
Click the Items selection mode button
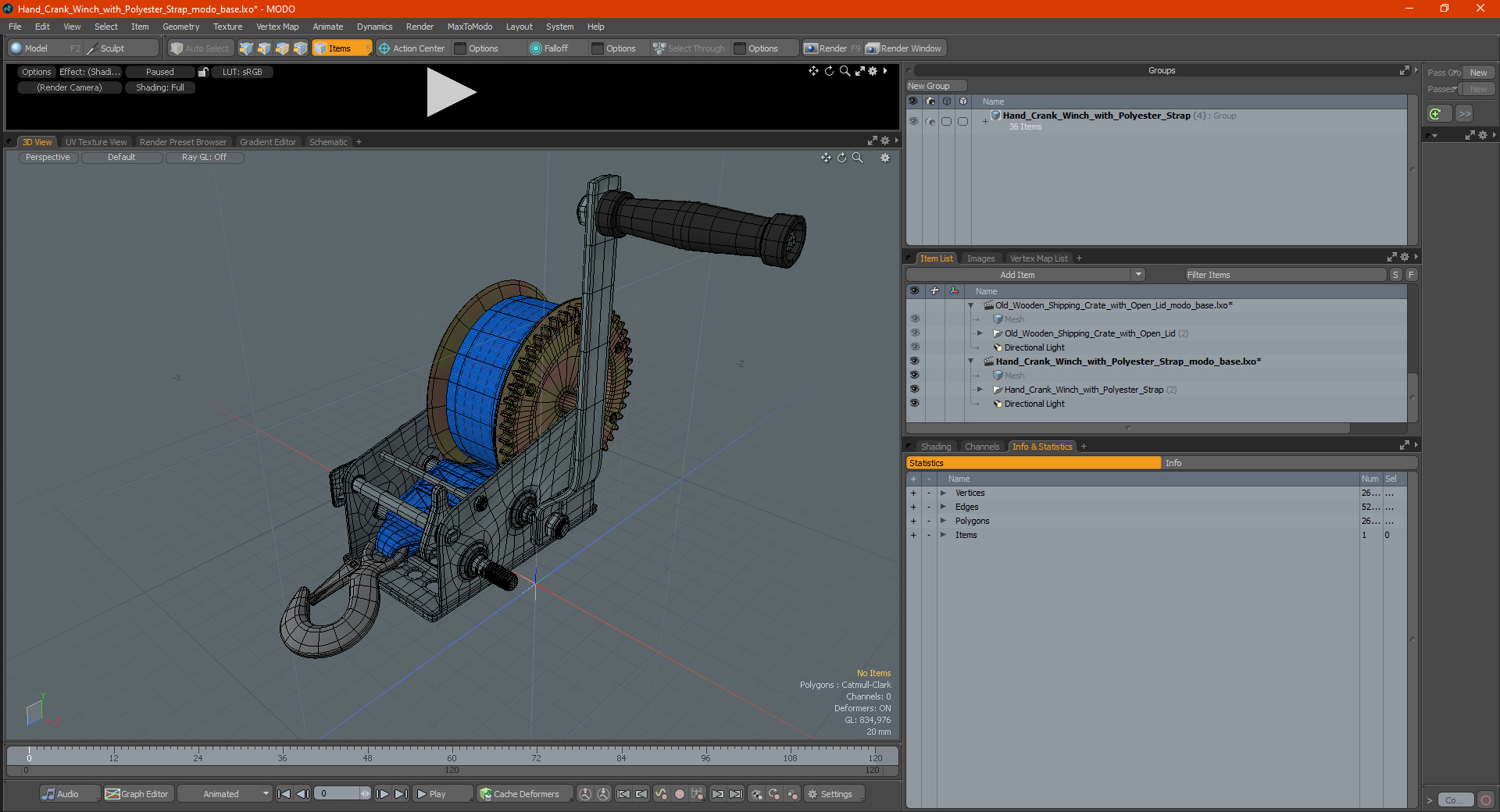click(341, 48)
